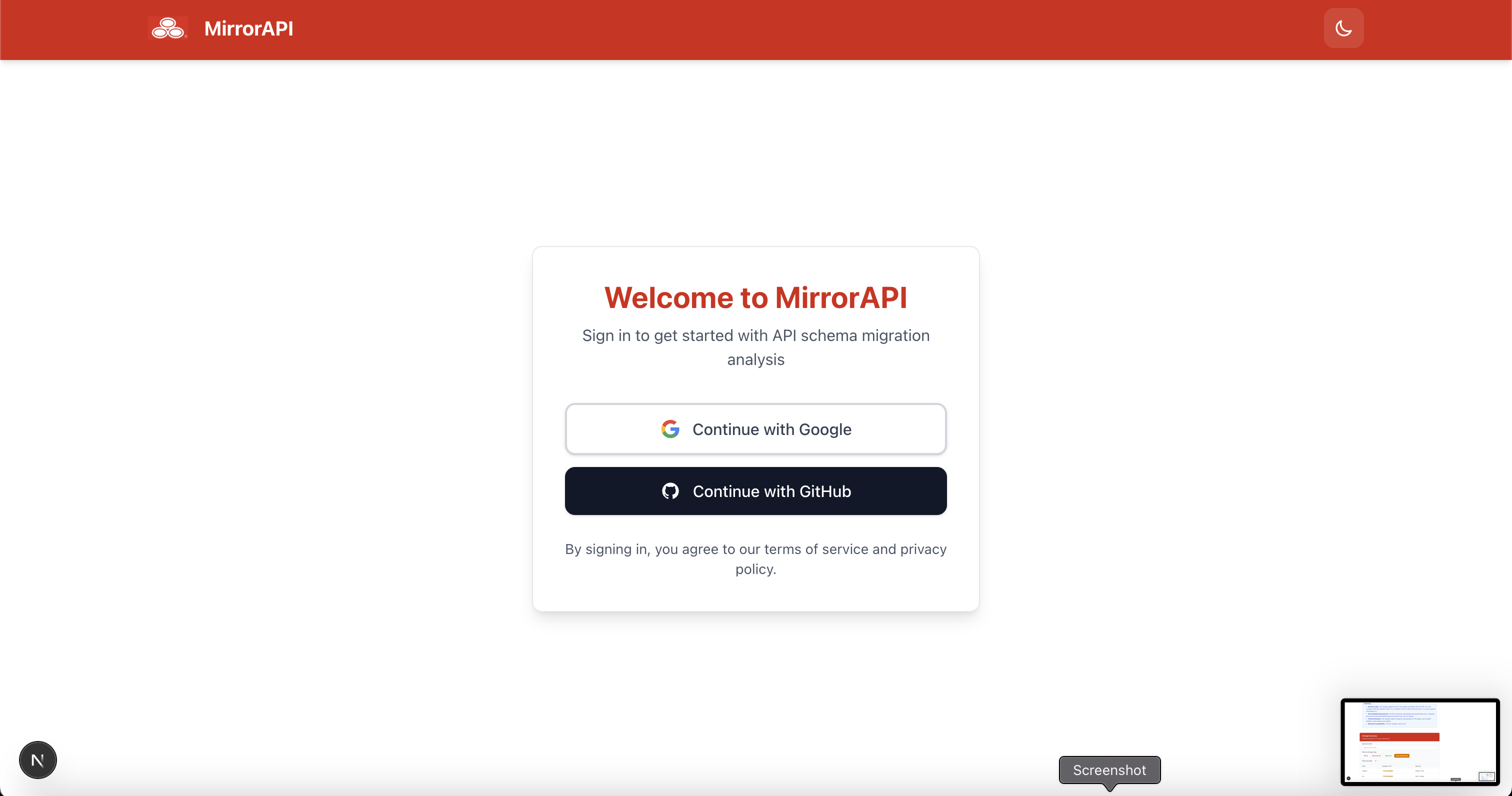Click the GitHub octocat logo icon
The width and height of the screenshot is (1512, 796).
click(x=670, y=491)
